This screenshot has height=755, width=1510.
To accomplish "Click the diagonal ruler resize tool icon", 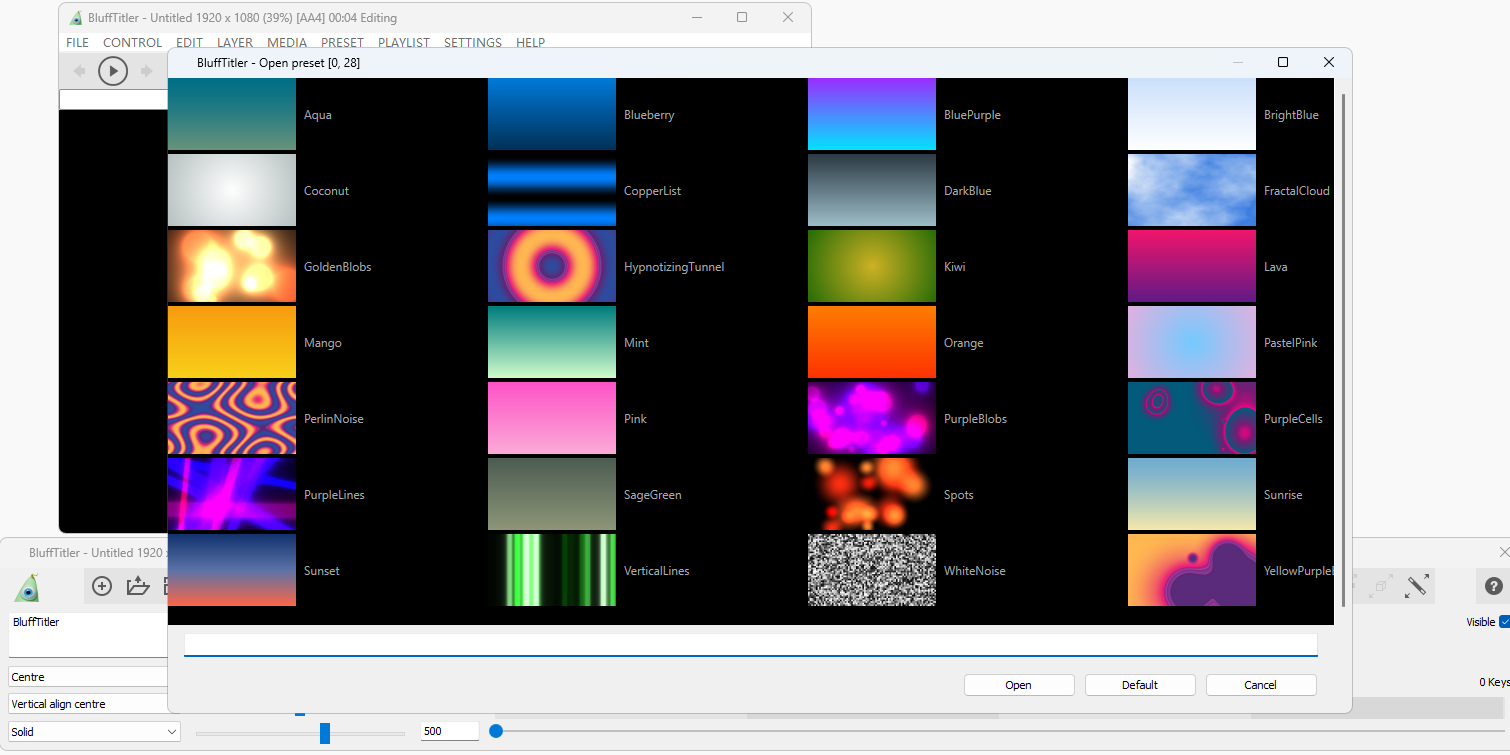I will [x=1416, y=587].
